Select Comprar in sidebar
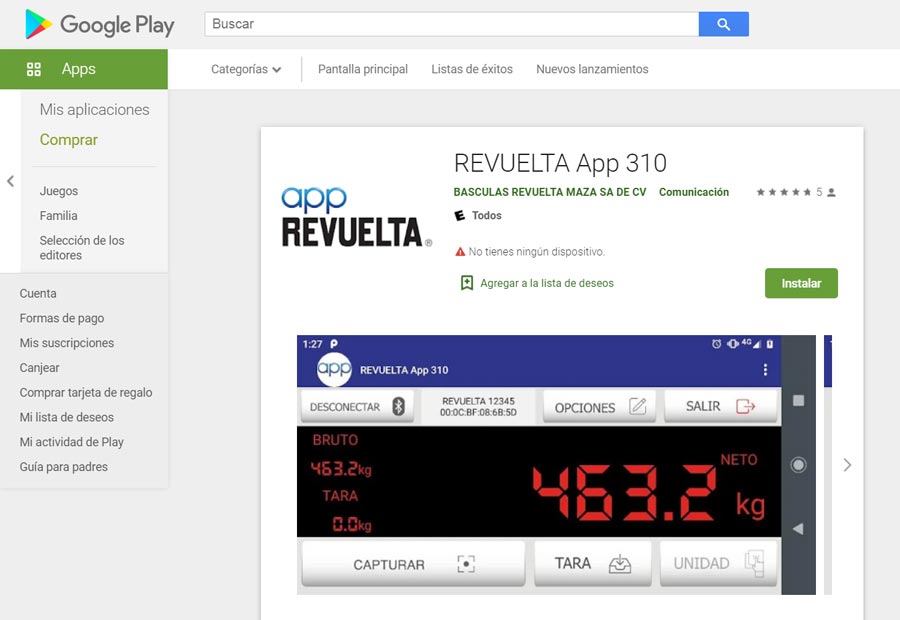900x620 pixels. point(69,140)
